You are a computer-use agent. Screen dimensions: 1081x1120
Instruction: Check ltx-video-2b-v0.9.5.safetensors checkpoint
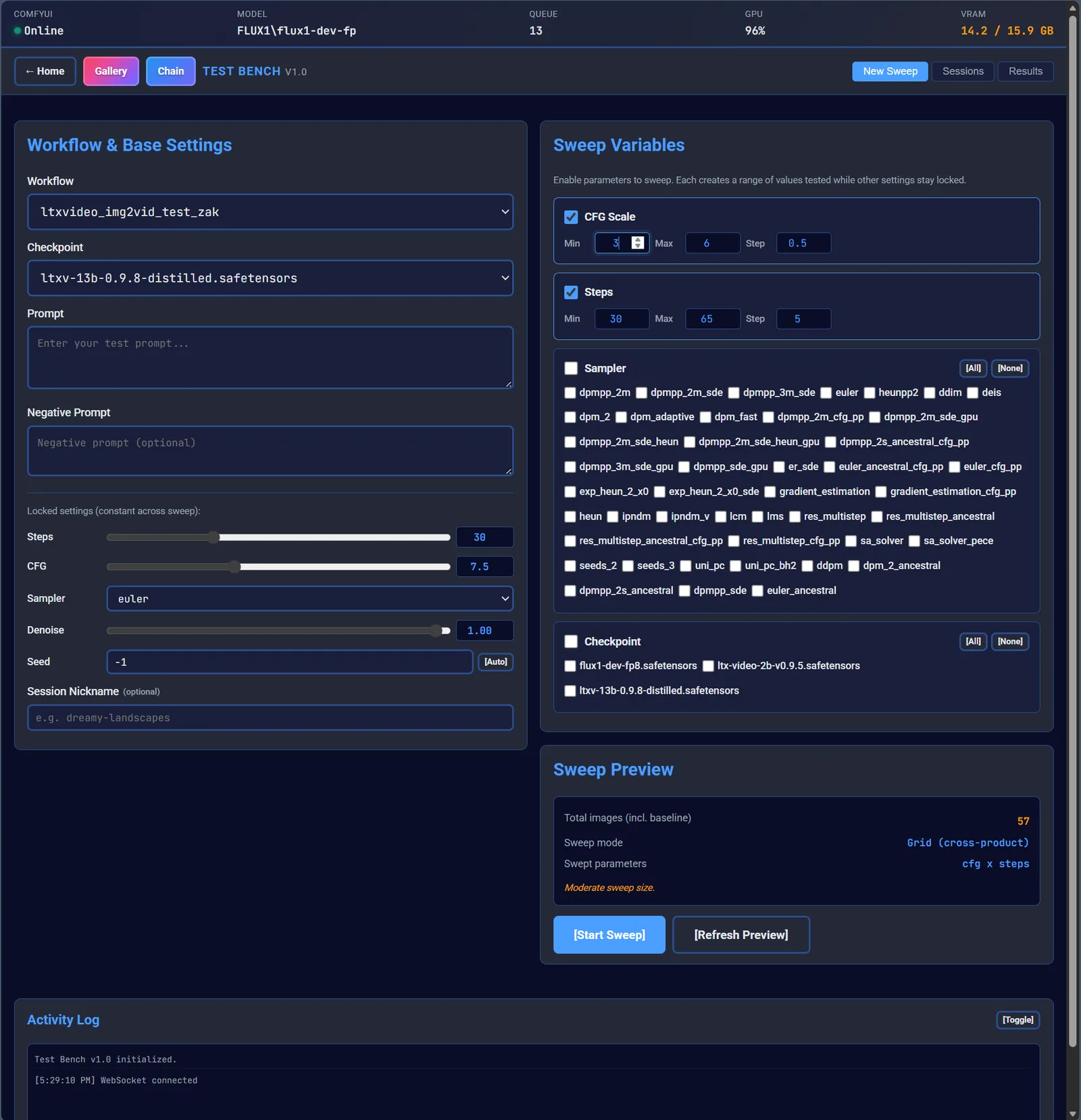[x=708, y=666]
